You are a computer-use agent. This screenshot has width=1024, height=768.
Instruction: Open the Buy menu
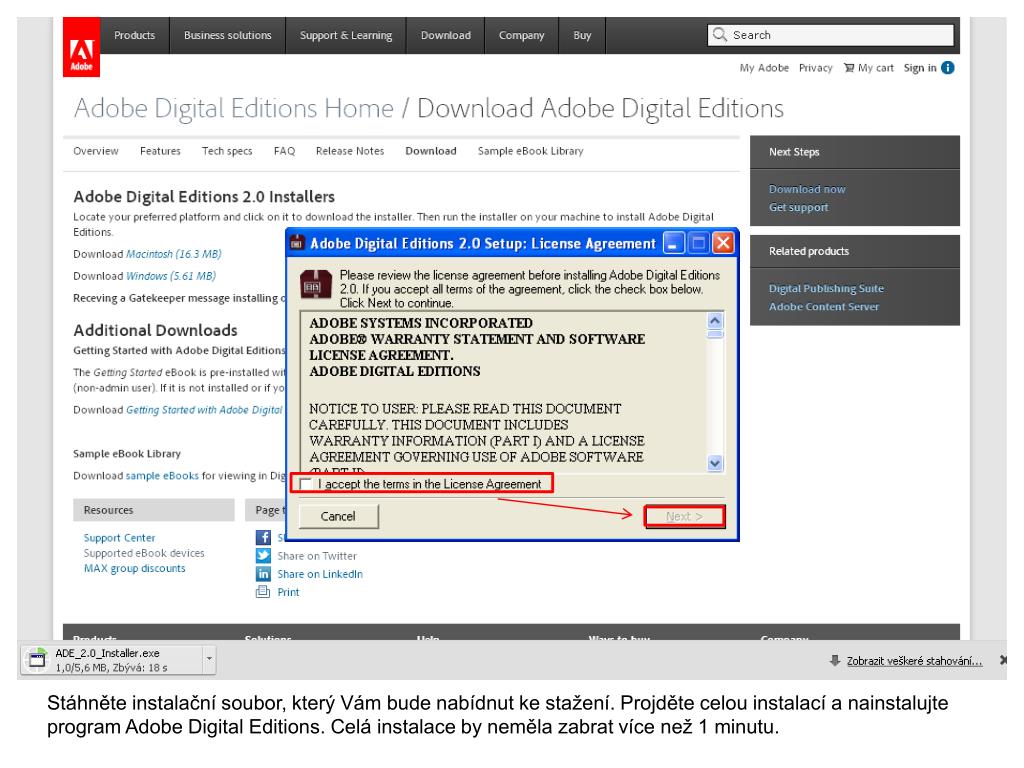[582, 35]
